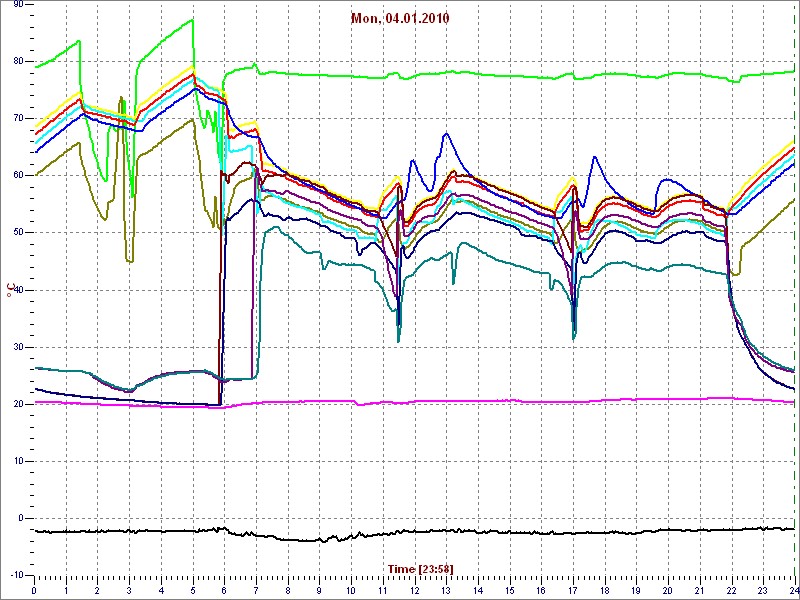The image size is (800, 600).
Task: Click hour '1' on the time axis
Action: 66,589
